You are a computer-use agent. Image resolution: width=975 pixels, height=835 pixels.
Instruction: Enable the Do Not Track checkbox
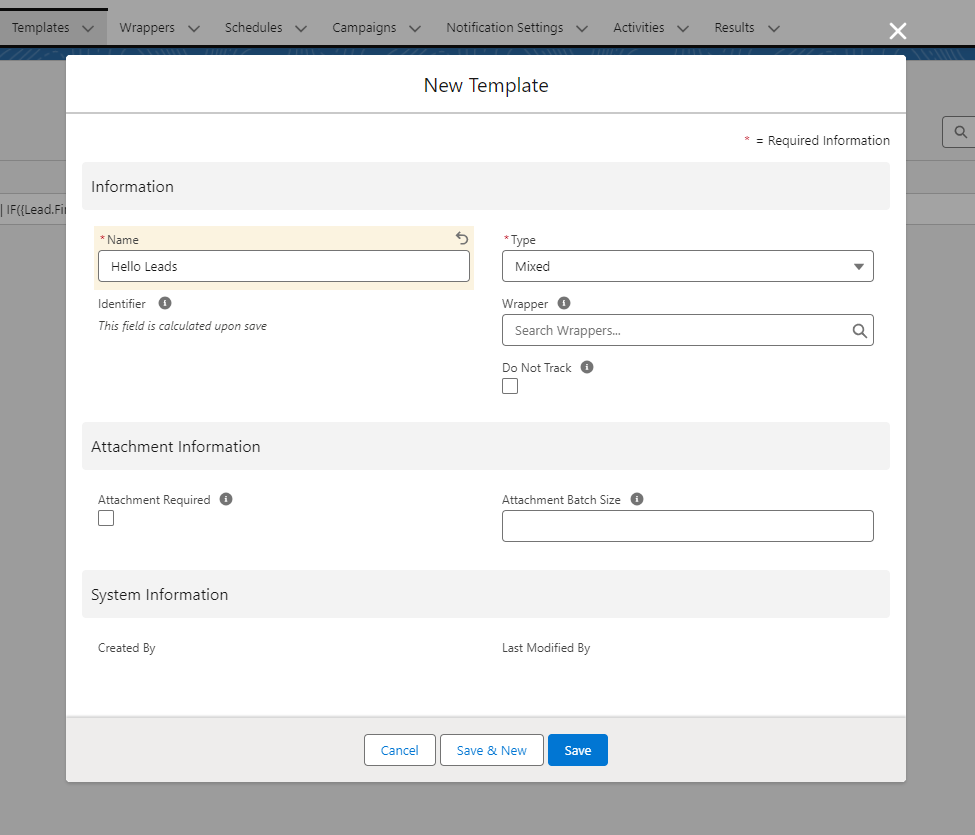510,386
